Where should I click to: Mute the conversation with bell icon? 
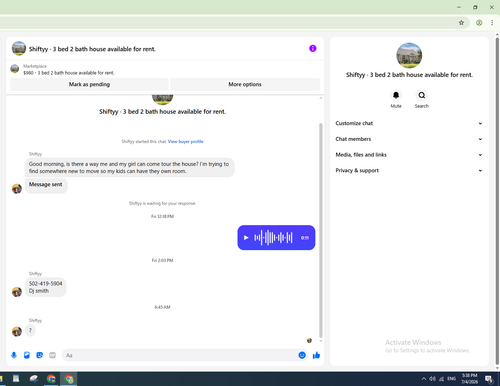click(396, 95)
